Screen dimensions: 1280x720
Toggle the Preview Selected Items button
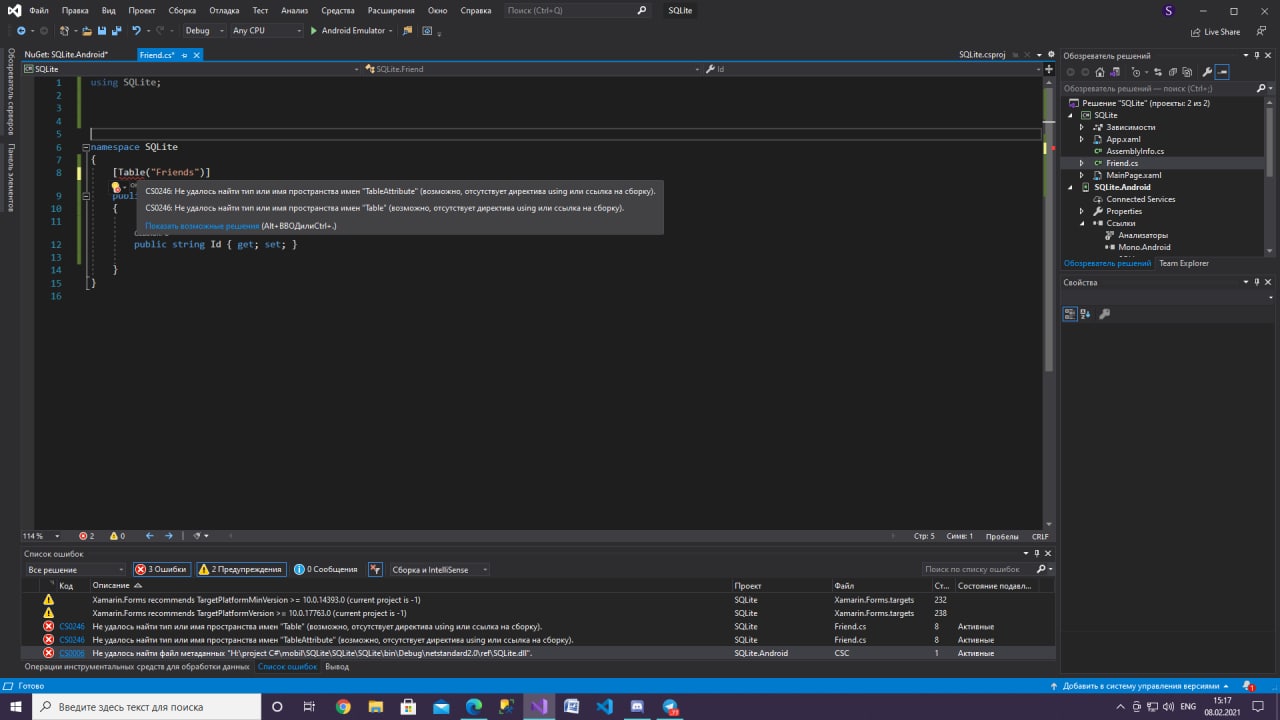click(x=1222, y=72)
